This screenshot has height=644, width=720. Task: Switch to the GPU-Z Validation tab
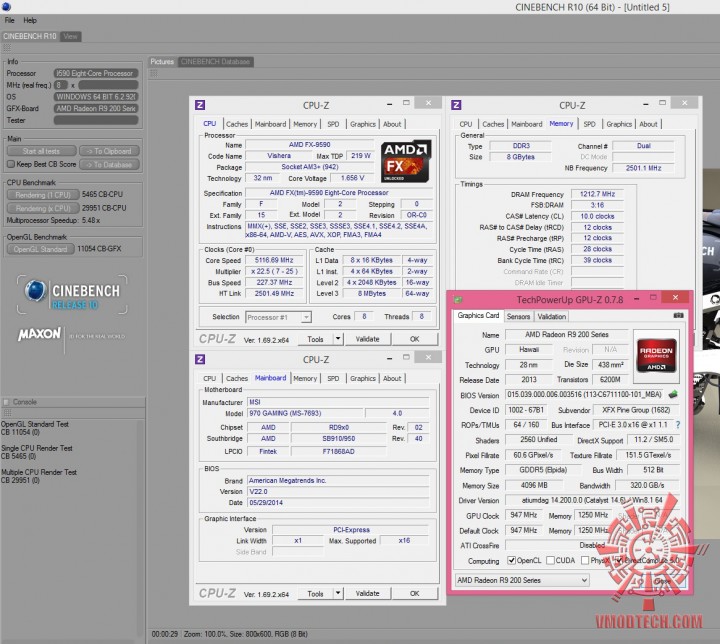[x=551, y=316]
